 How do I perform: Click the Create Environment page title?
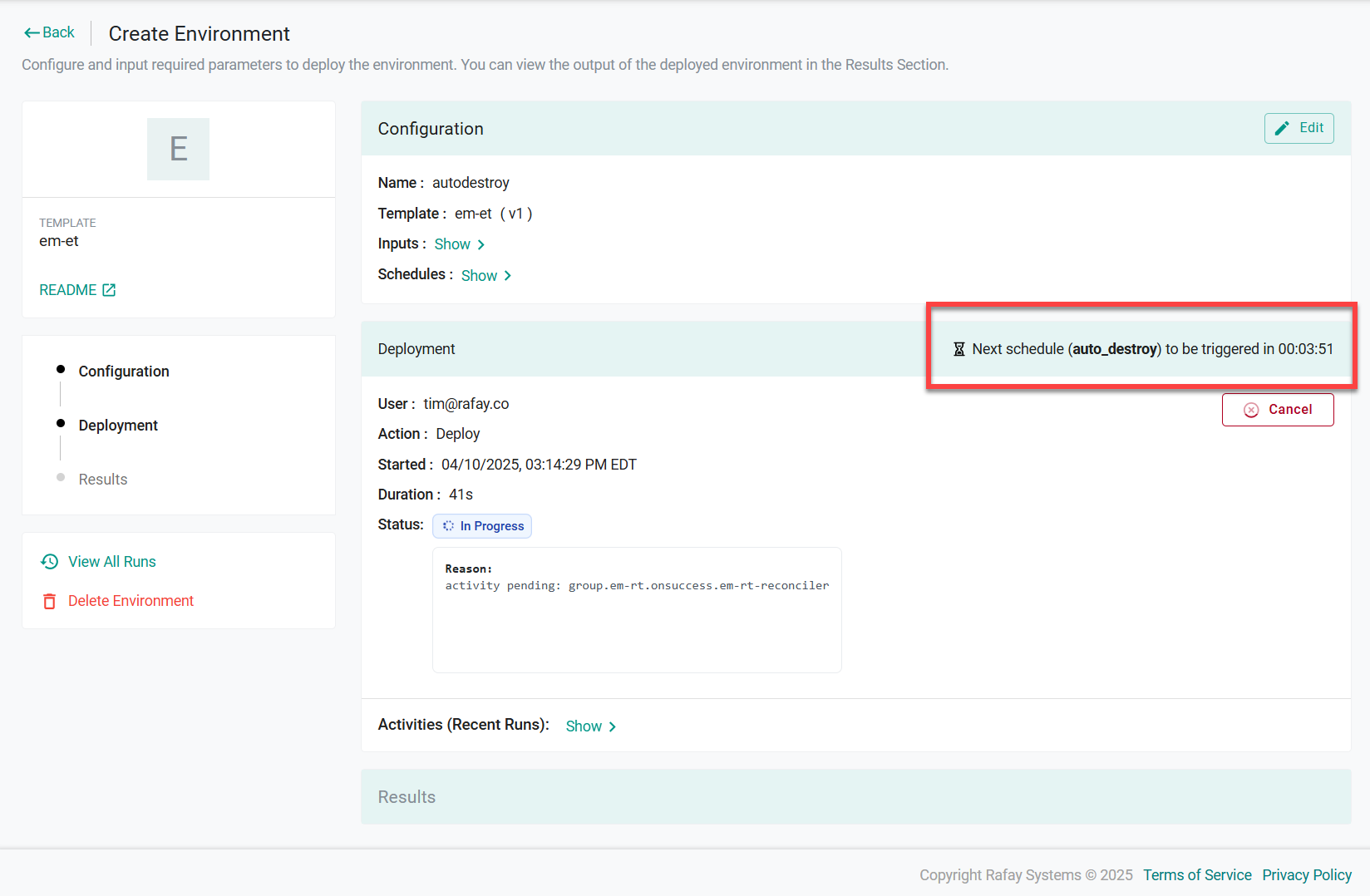click(x=200, y=34)
